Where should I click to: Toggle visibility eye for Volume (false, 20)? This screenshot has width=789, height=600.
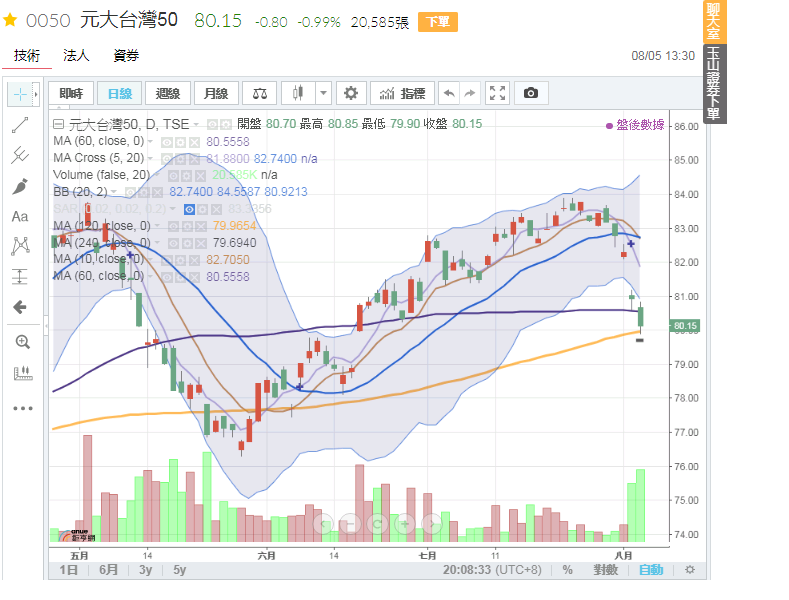(x=174, y=176)
